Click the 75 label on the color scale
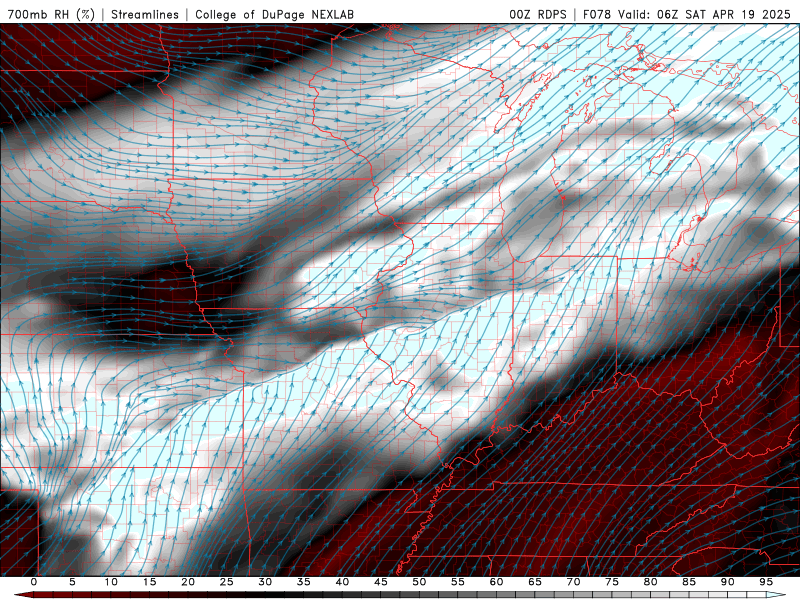Viewport: 800px width, 600px height. (x=612, y=582)
